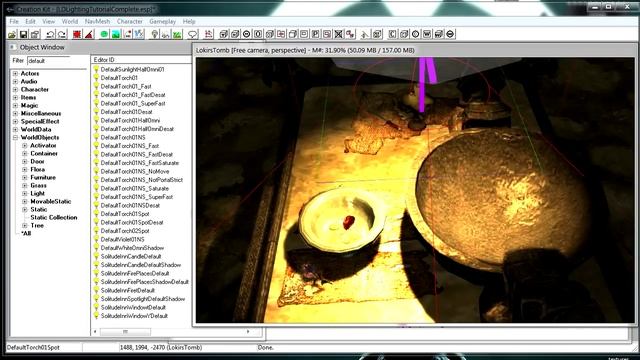Redo the last undone action

pyautogui.click(x=62, y=34)
